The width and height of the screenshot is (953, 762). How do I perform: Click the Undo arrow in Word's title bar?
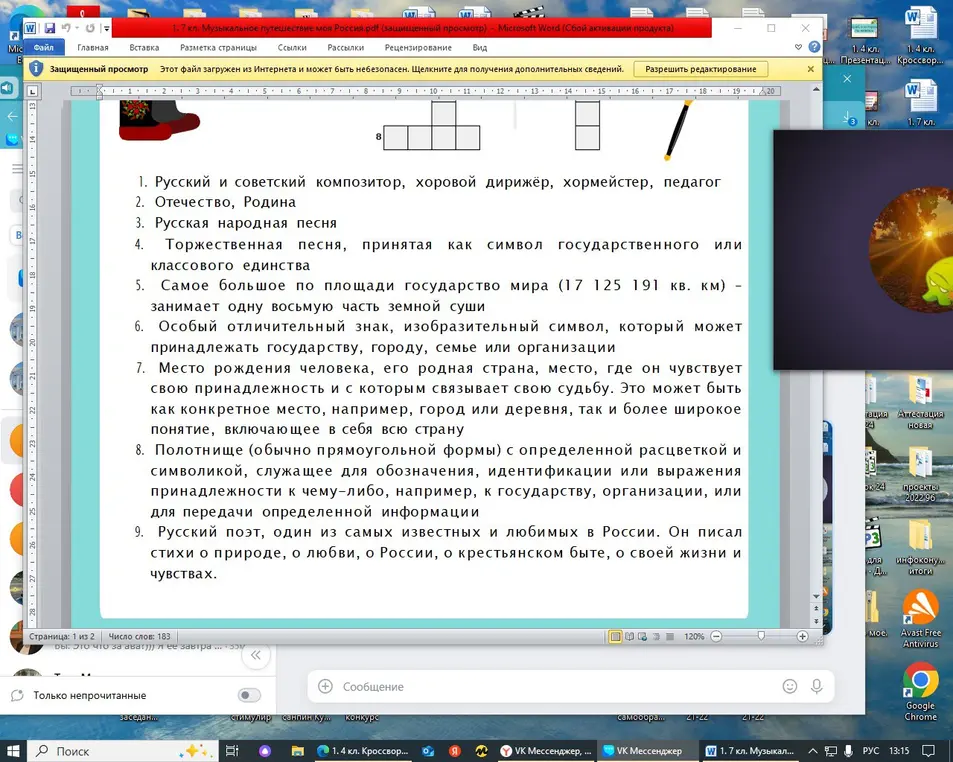click(66, 28)
